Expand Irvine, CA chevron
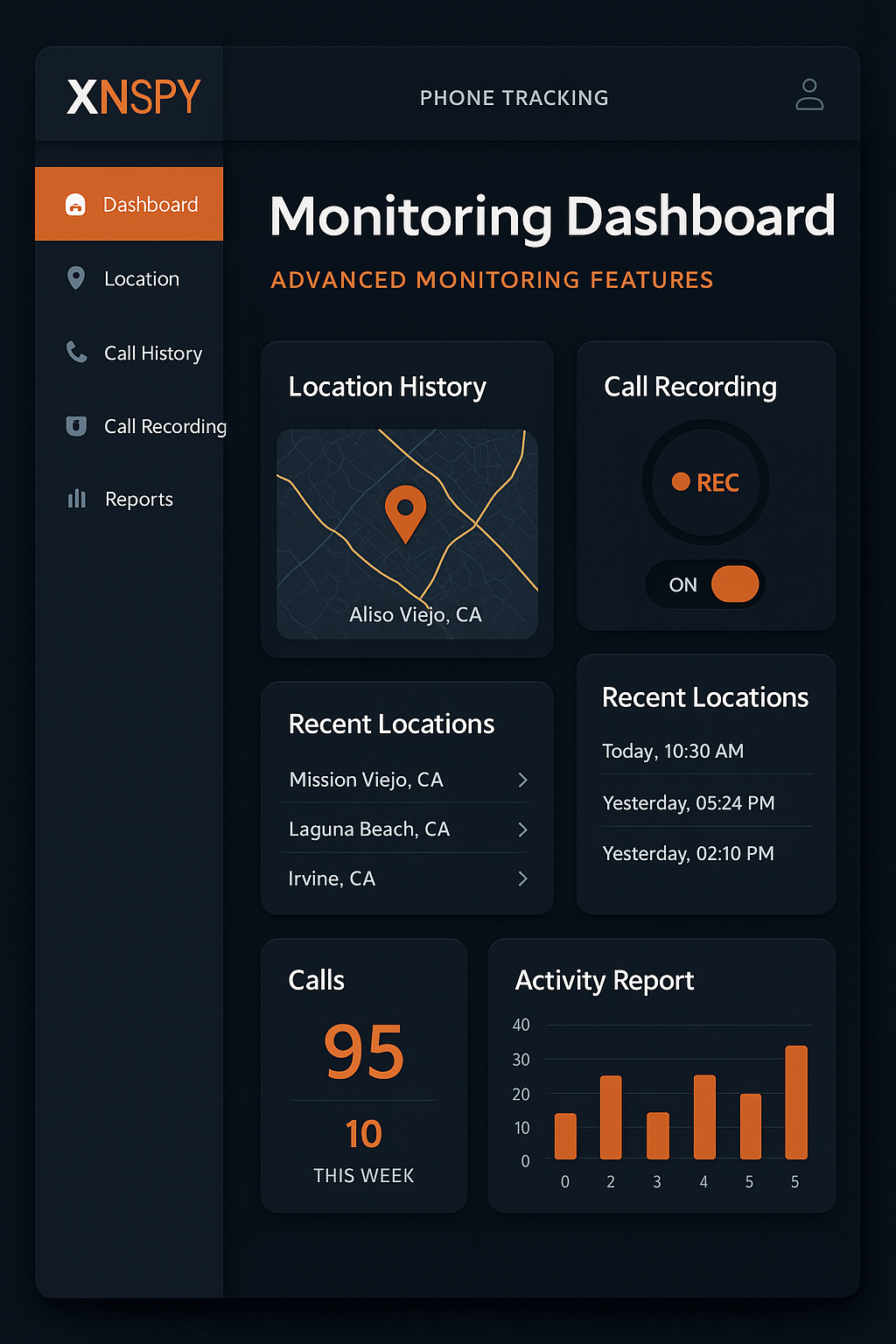Screen dimensions: 896x1344 click(522, 878)
